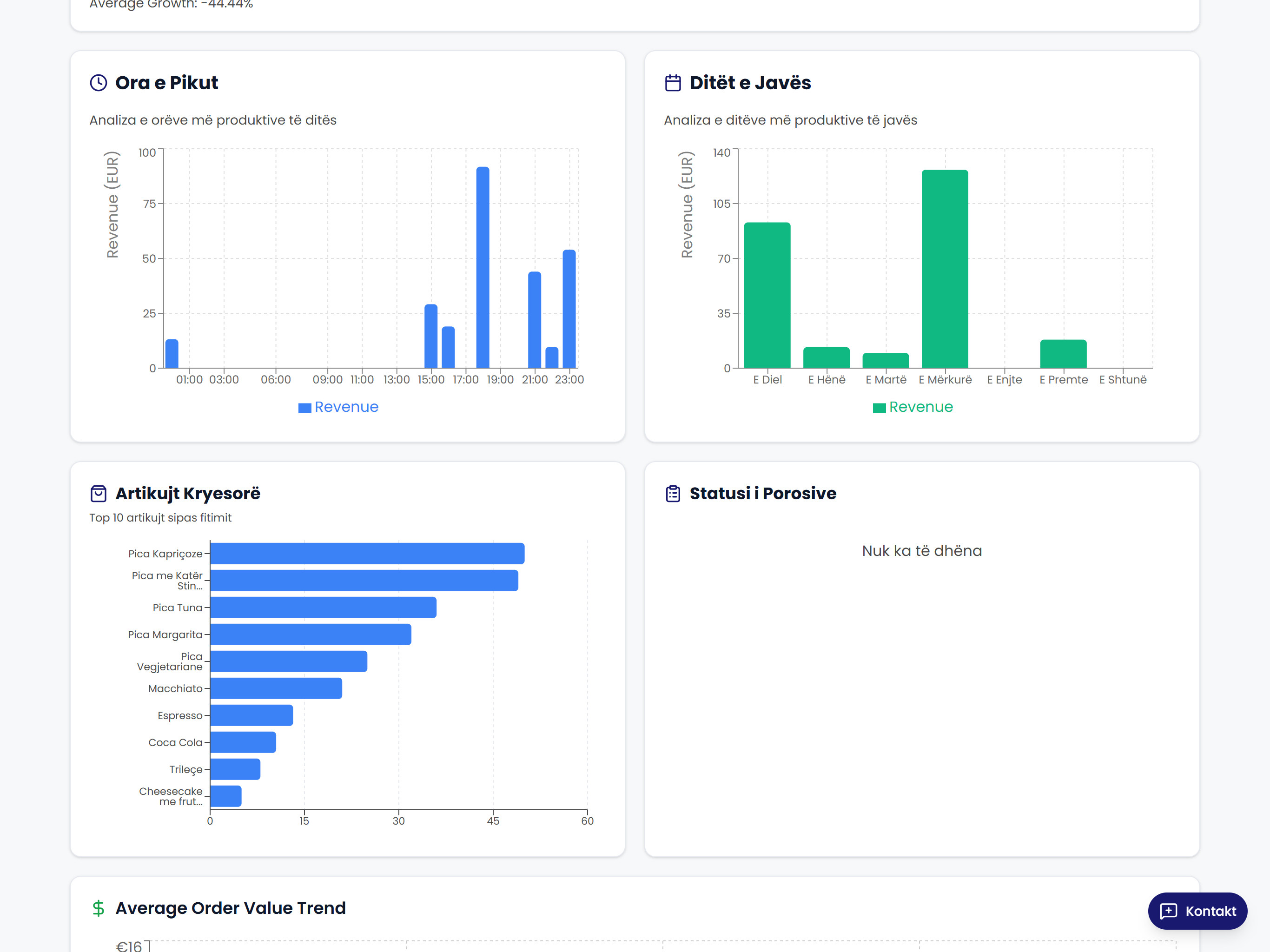Open the Kontakt floating button
The width and height of the screenshot is (1270, 952).
point(1197,911)
